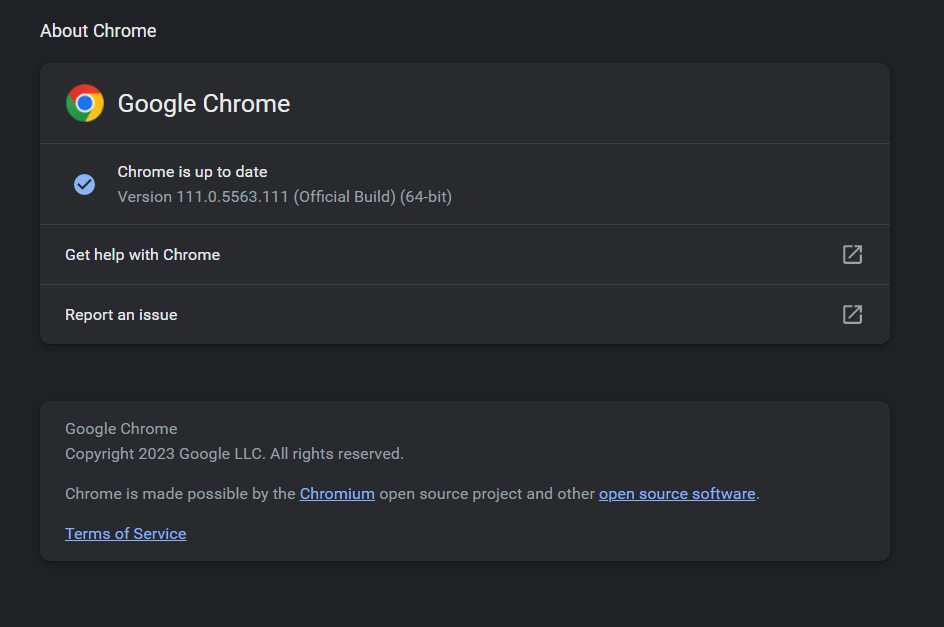Click the blue up-to-date checkmark icon
This screenshot has width=944, height=627.
tap(84, 184)
